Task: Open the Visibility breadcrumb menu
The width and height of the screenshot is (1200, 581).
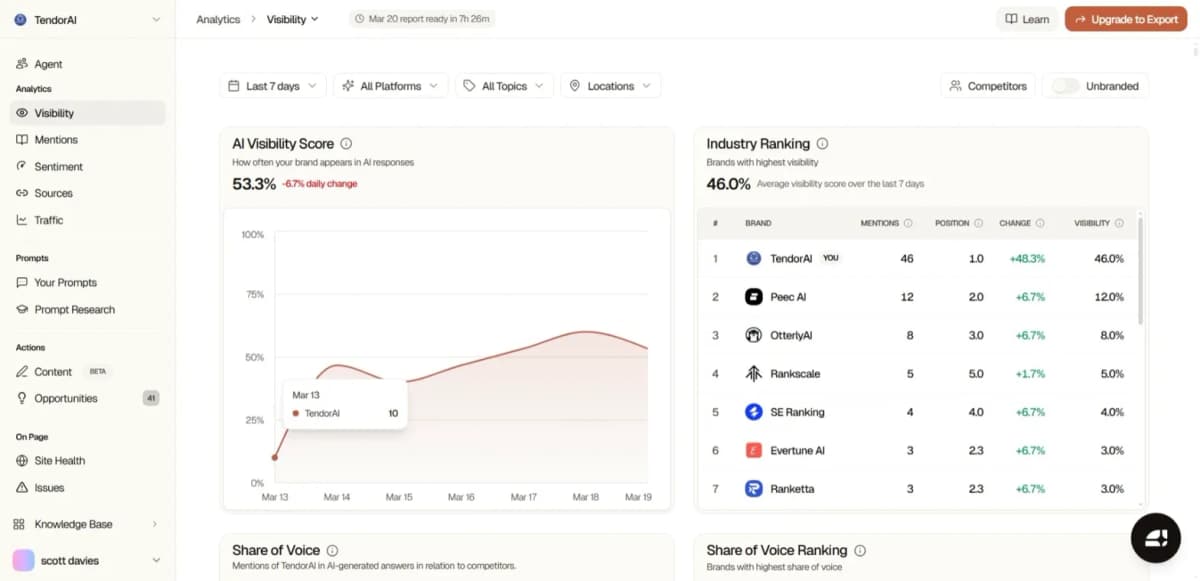Action: pos(292,18)
